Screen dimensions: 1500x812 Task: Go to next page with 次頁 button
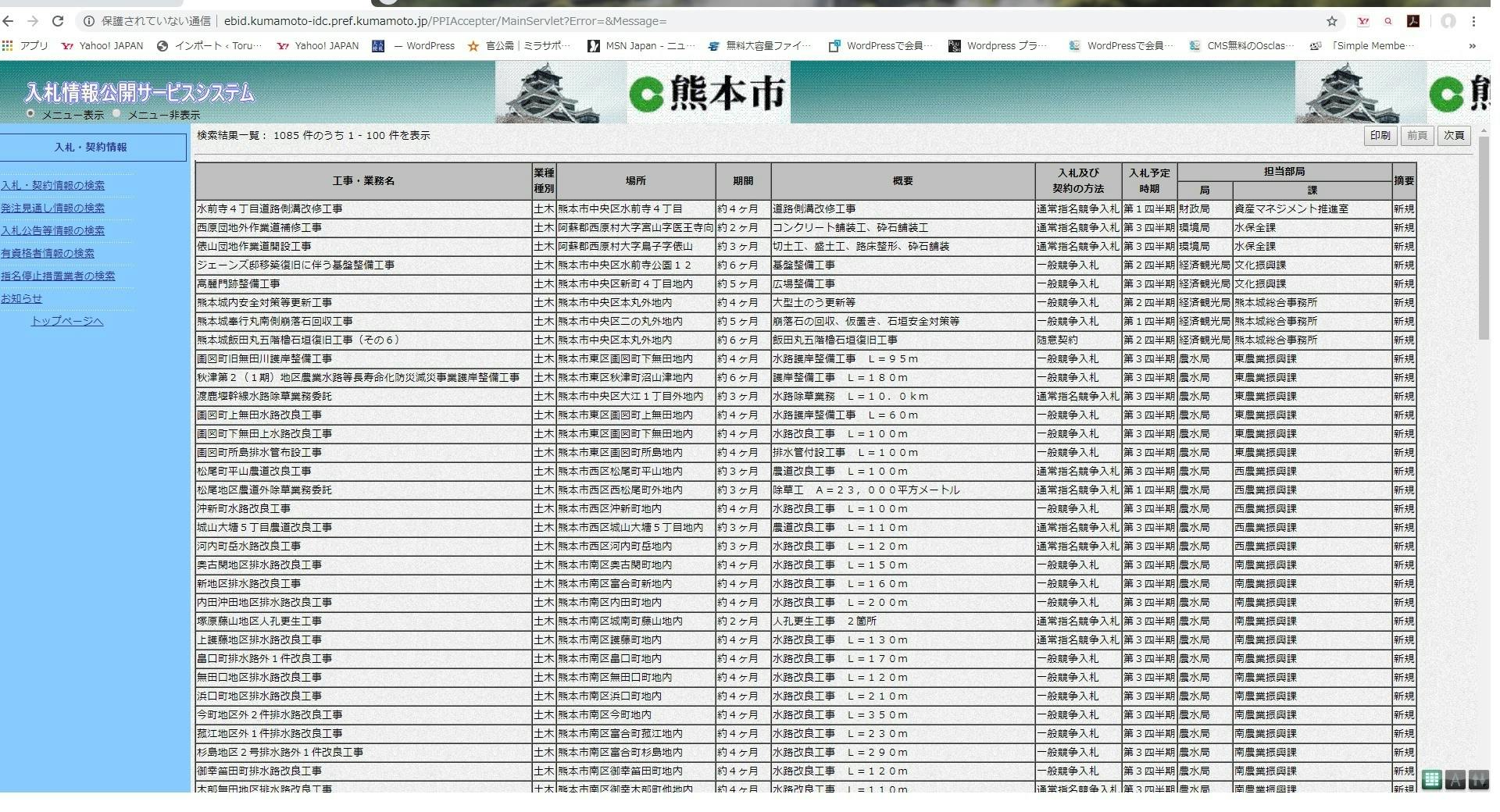pos(1454,136)
